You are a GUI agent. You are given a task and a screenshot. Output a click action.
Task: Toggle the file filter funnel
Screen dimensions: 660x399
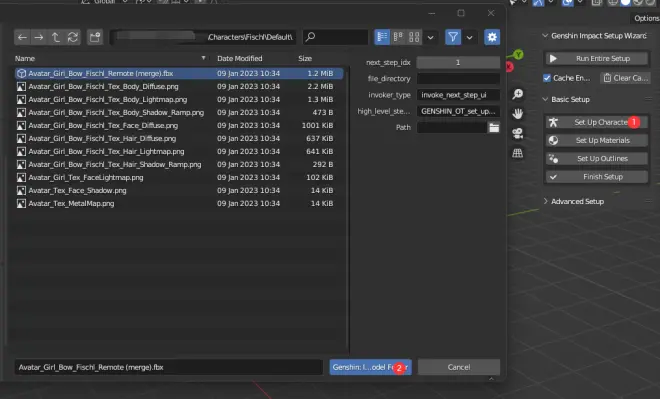tap(453, 37)
